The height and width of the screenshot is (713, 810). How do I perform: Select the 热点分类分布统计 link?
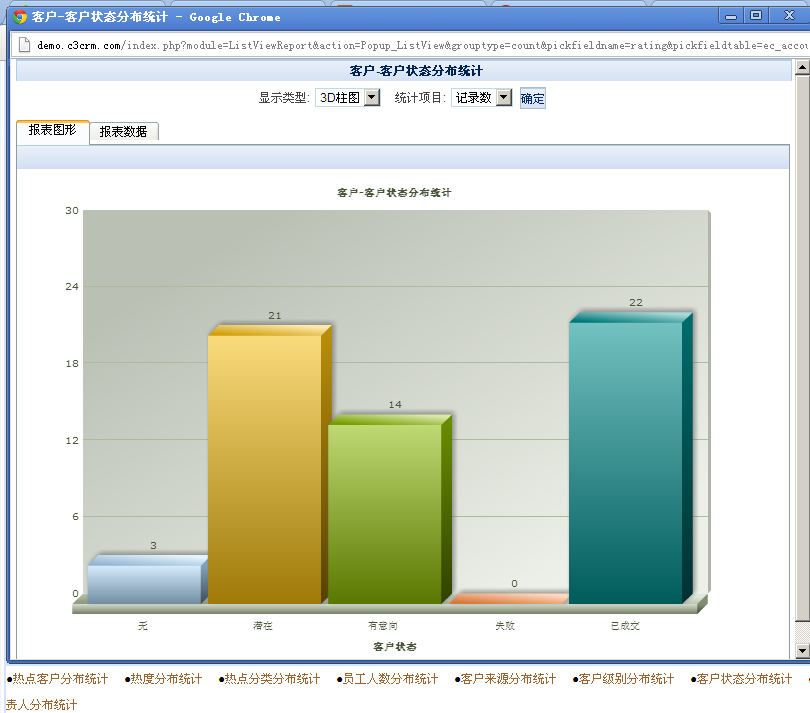(x=272, y=679)
